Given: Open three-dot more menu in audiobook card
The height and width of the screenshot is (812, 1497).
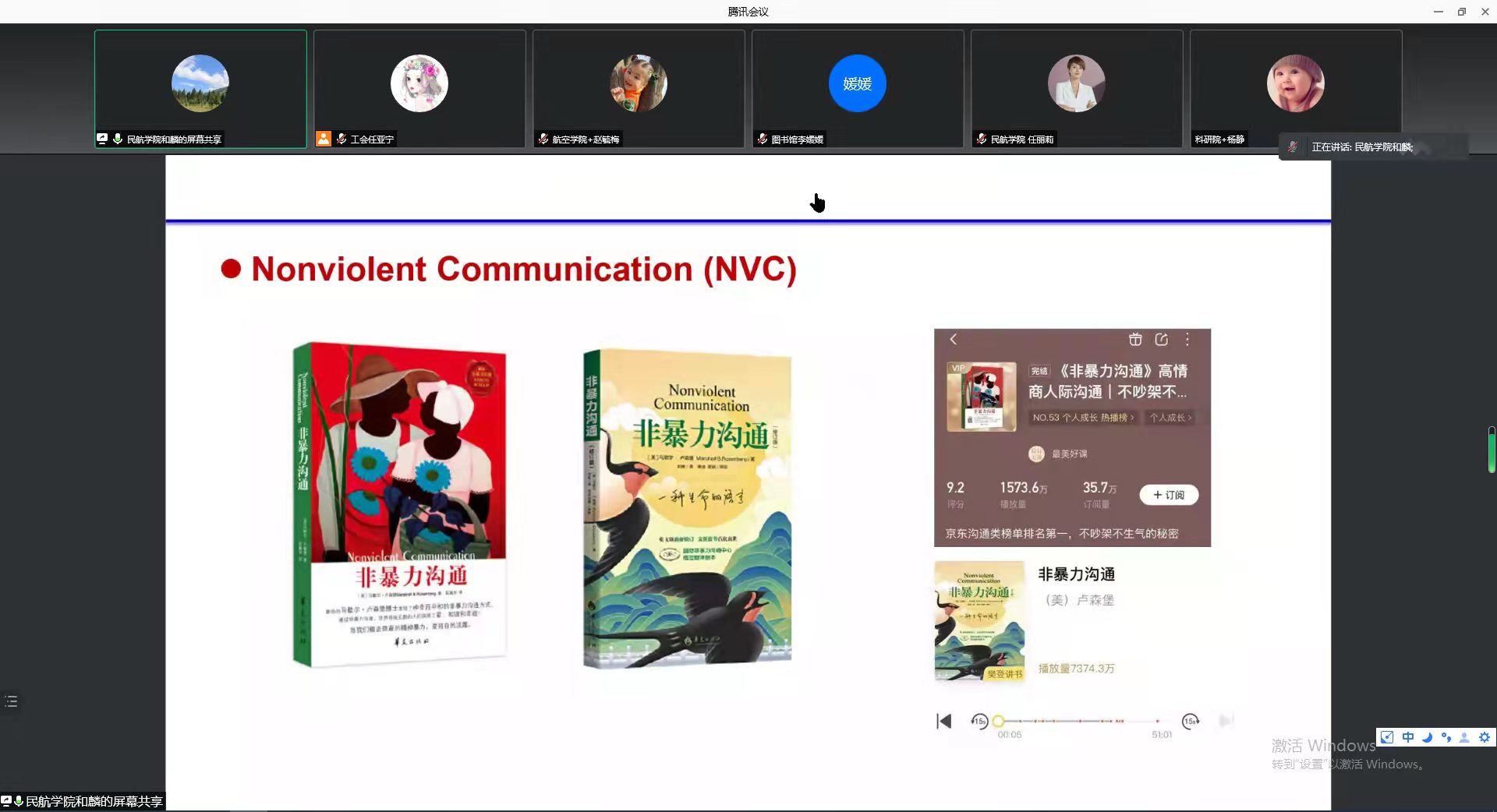Looking at the screenshot, I should (1187, 339).
